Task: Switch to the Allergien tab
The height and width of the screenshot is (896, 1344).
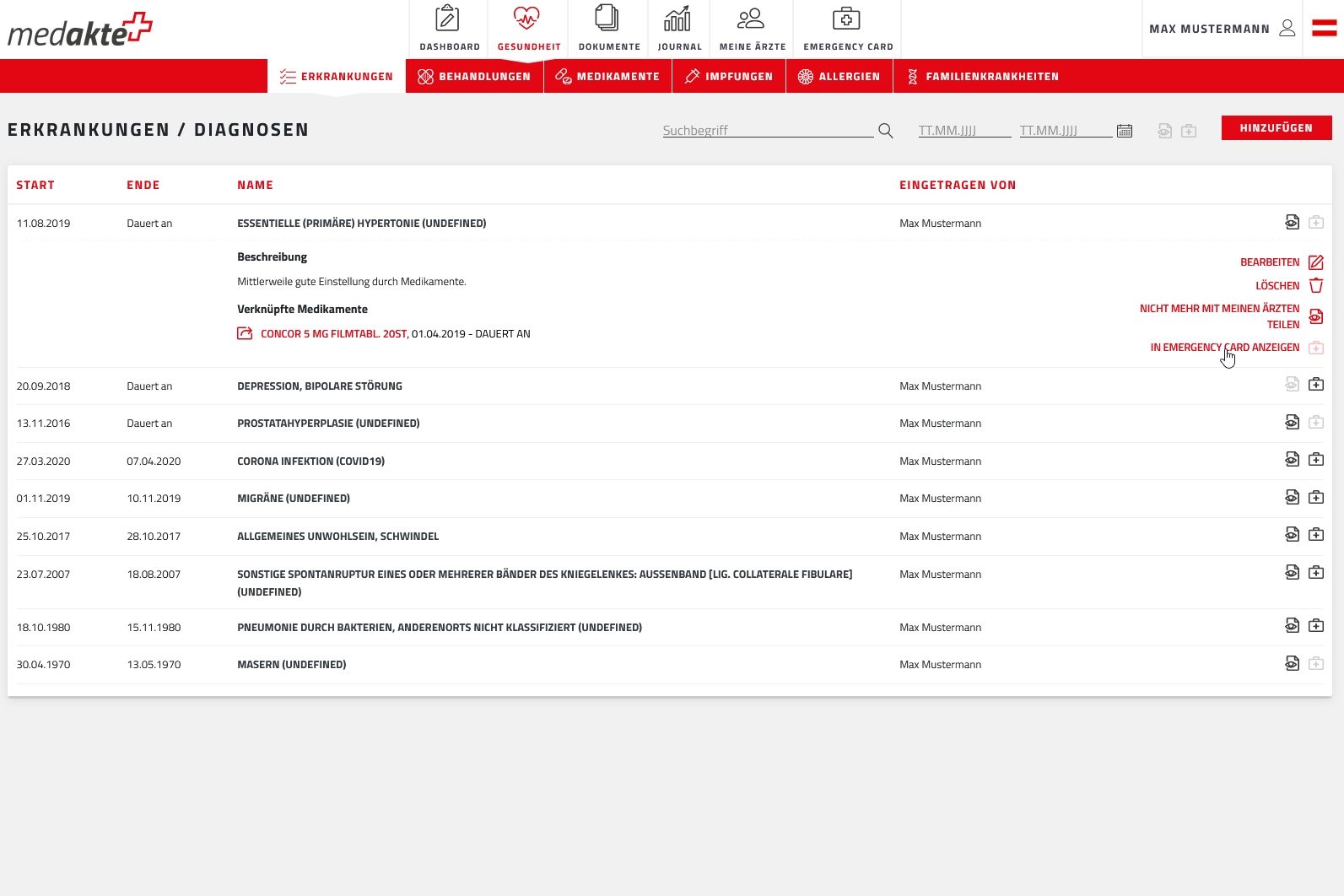Action: 839,76
